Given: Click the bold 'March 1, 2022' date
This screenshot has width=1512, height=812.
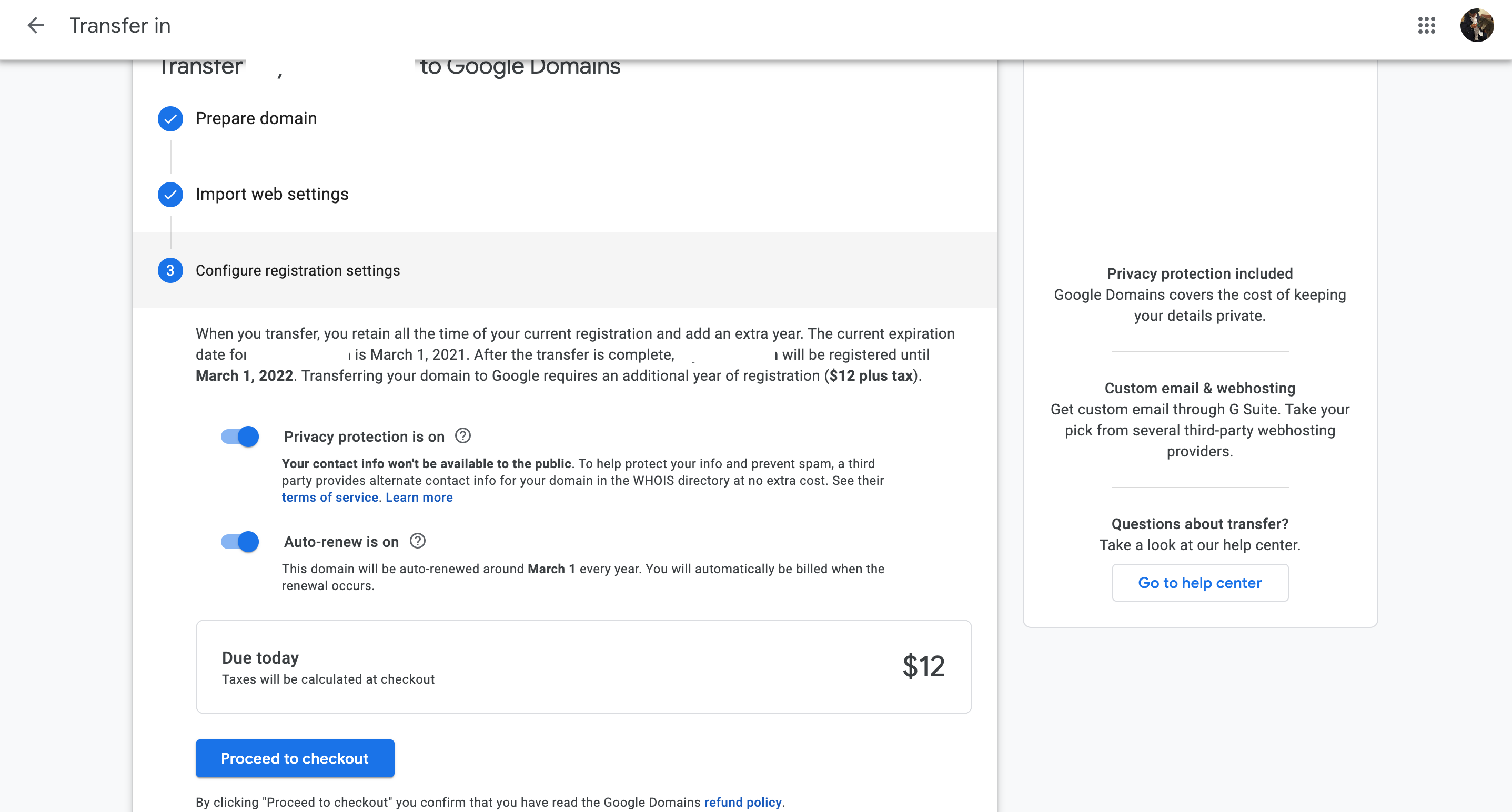Looking at the screenshot, I should pos(244,375).
